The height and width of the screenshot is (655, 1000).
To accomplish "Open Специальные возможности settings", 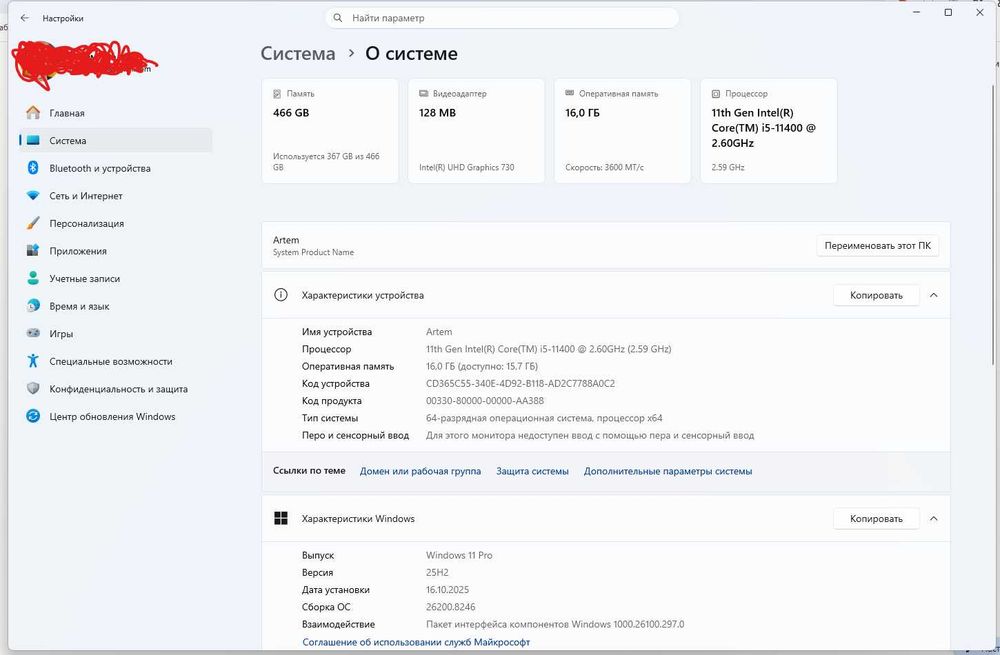I will pyautogui.click(x=115, y=361).
